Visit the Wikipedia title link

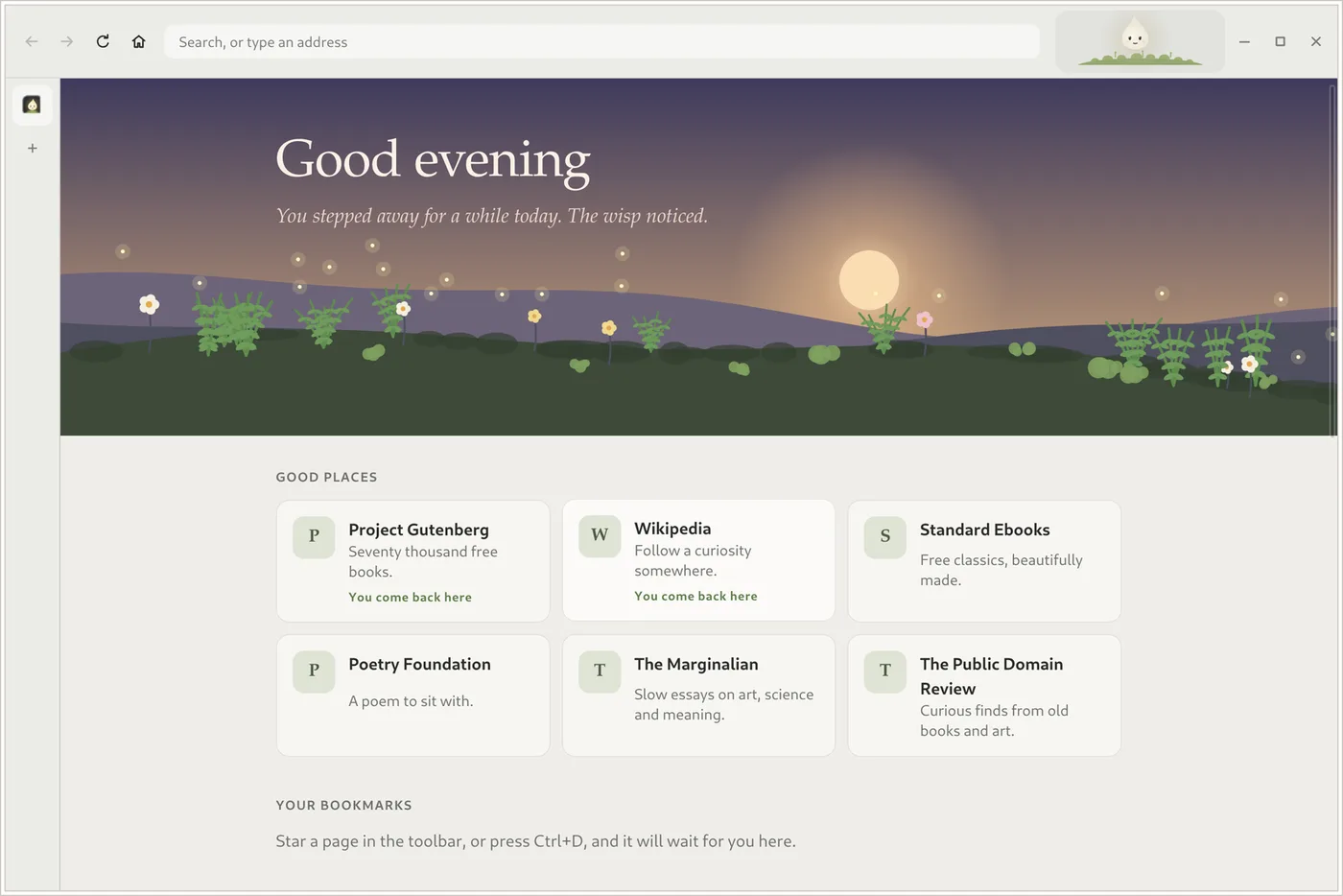[x=672, y=529]
